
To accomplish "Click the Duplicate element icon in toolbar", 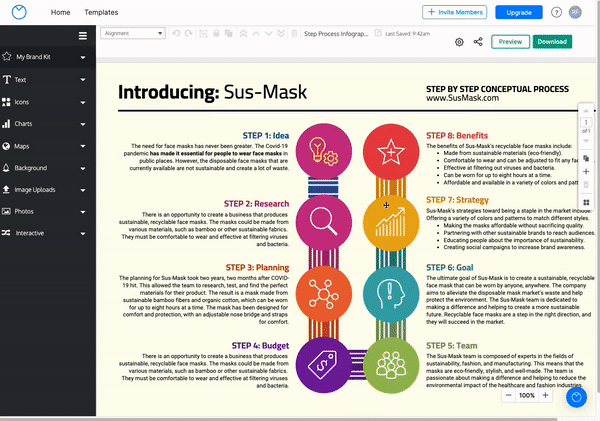I will point(229,34).
